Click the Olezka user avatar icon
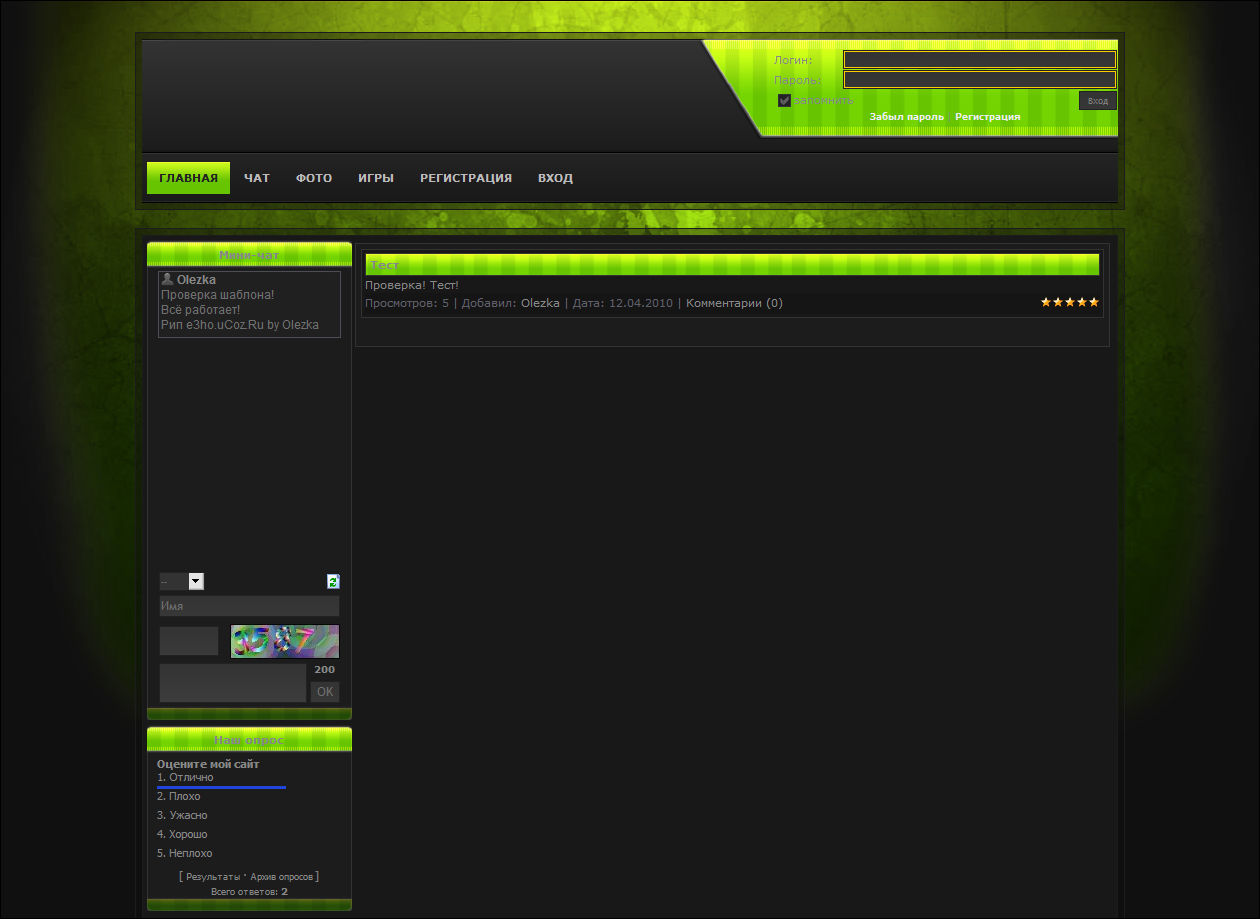This screenshot has height=919, width=1260. pos(167,280)
